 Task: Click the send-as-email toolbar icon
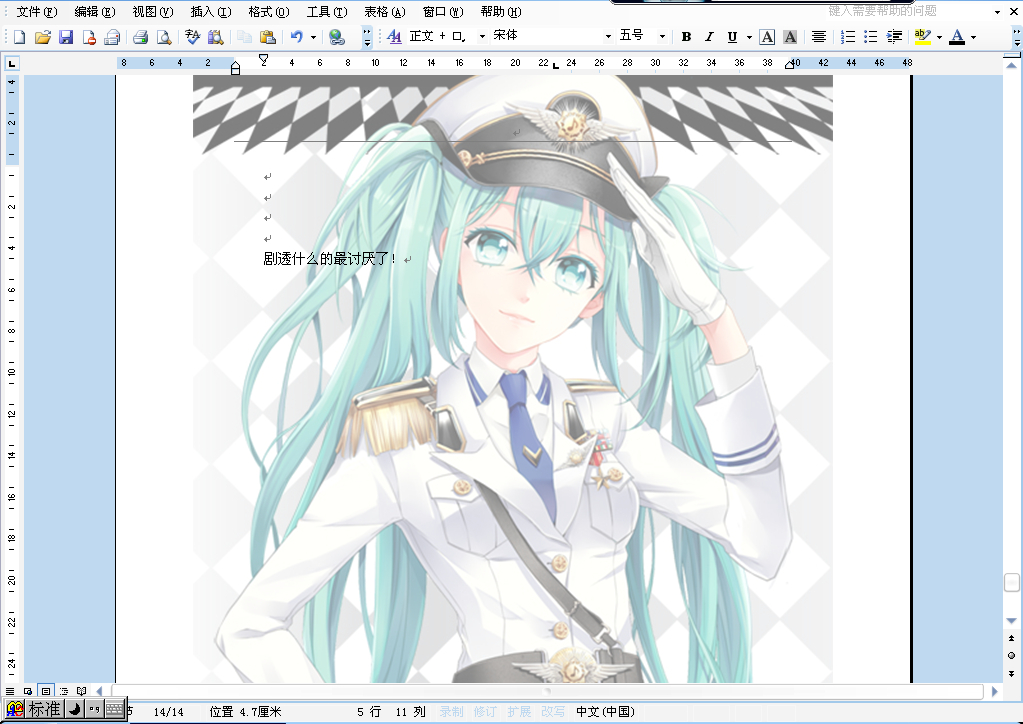[x=112, y=37]
